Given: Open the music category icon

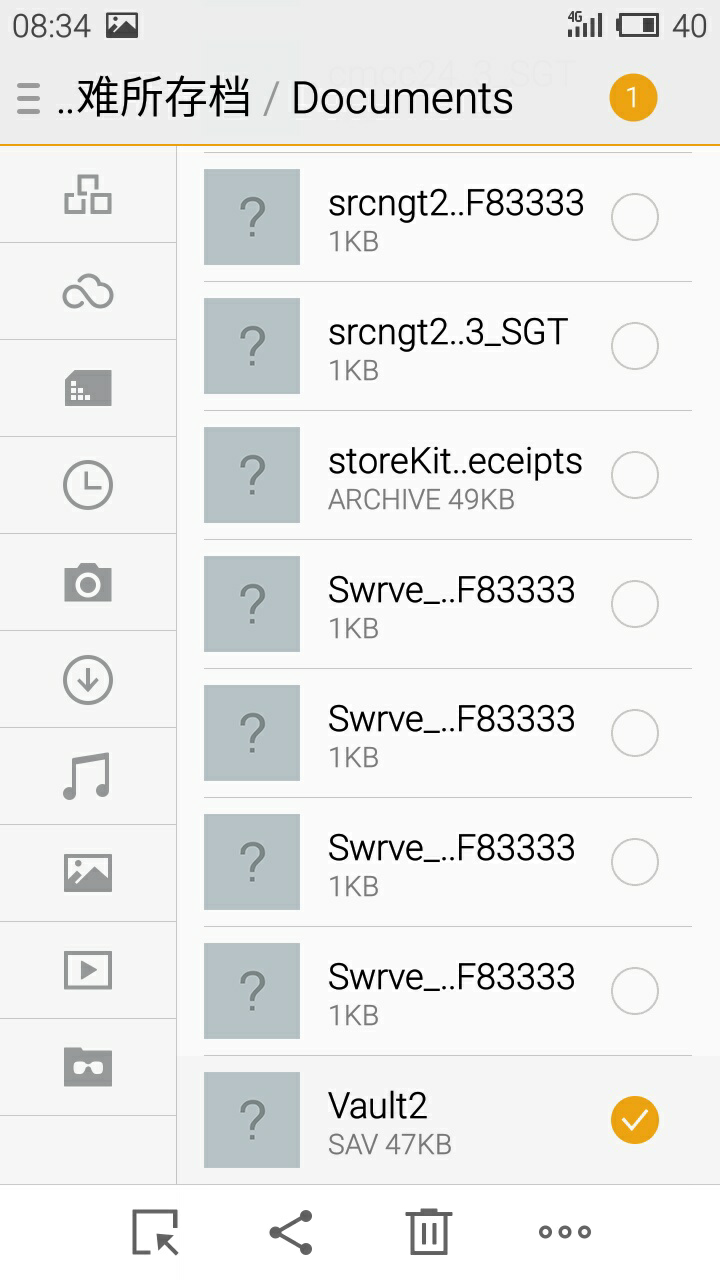Looking at the screenshot, I should coord(88,776).
